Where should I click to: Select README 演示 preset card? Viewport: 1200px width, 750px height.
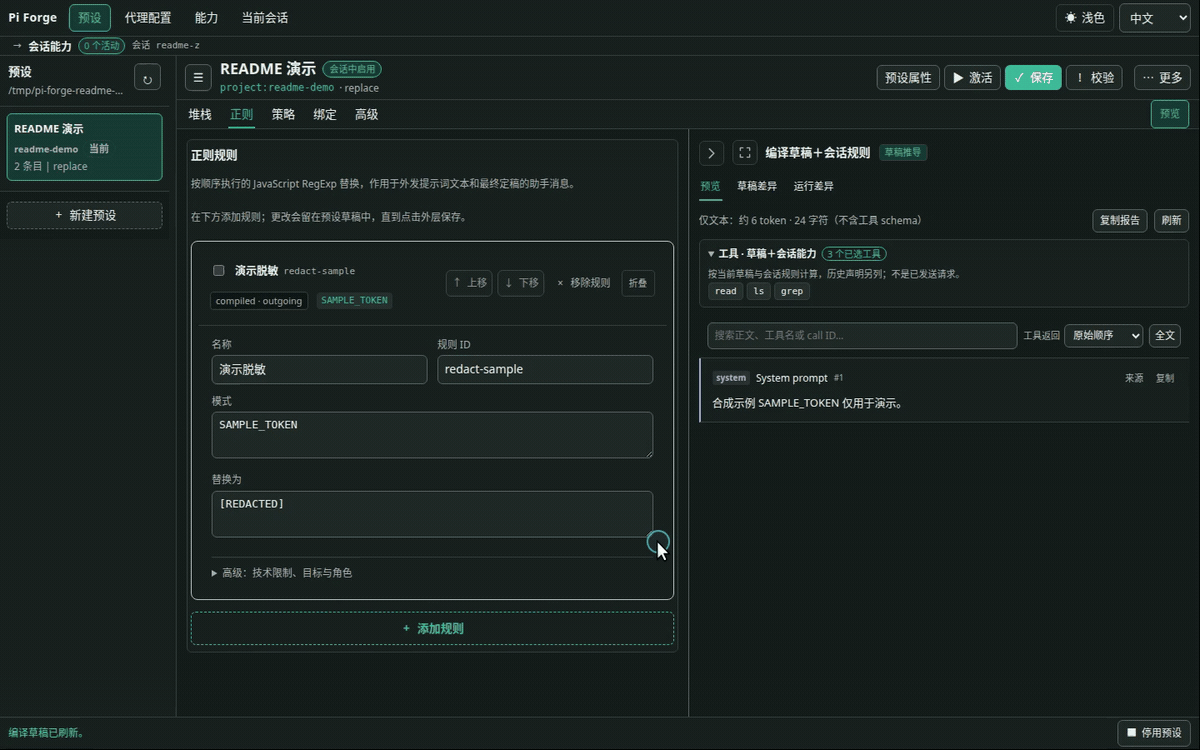coord(85,147)
